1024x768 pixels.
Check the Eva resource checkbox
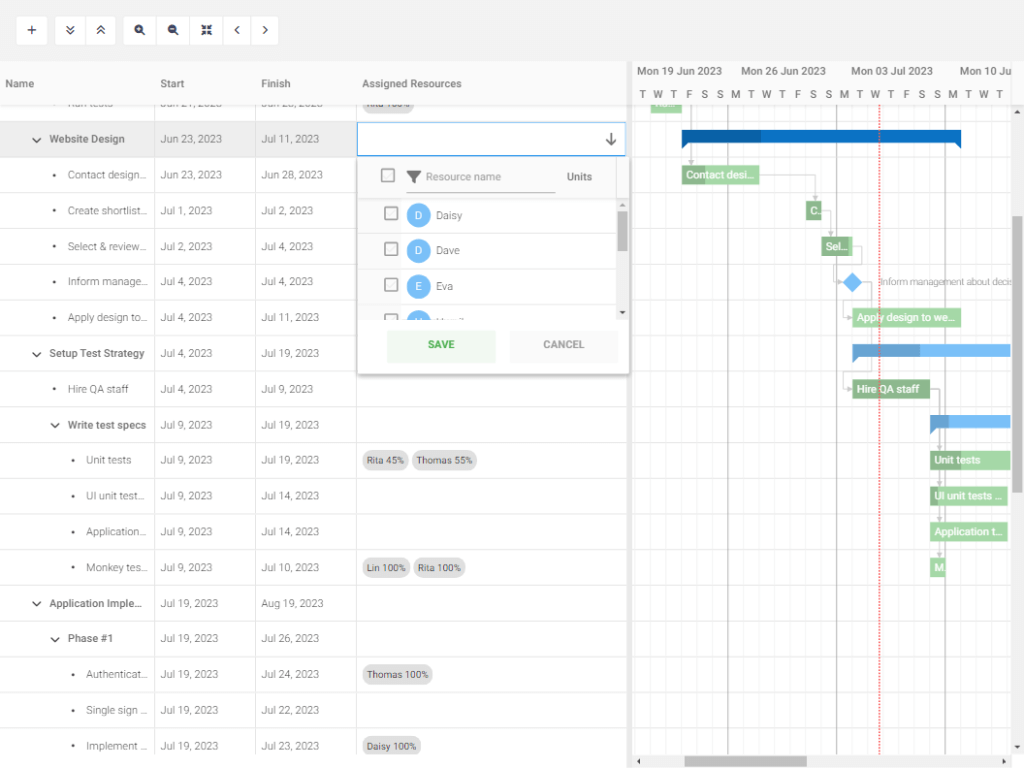[391, 285]
